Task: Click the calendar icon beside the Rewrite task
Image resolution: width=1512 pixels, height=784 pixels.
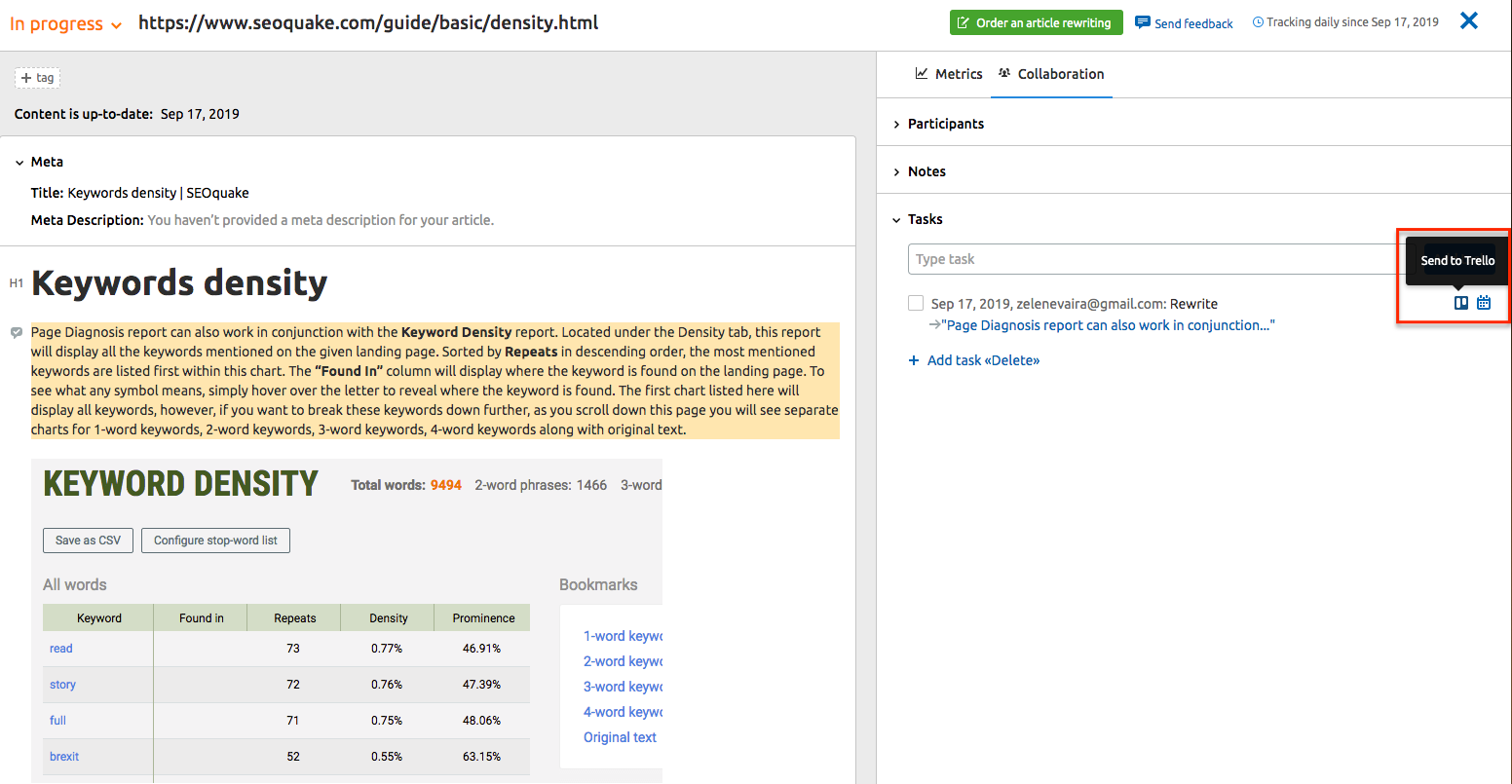Action: (1483, 303)
